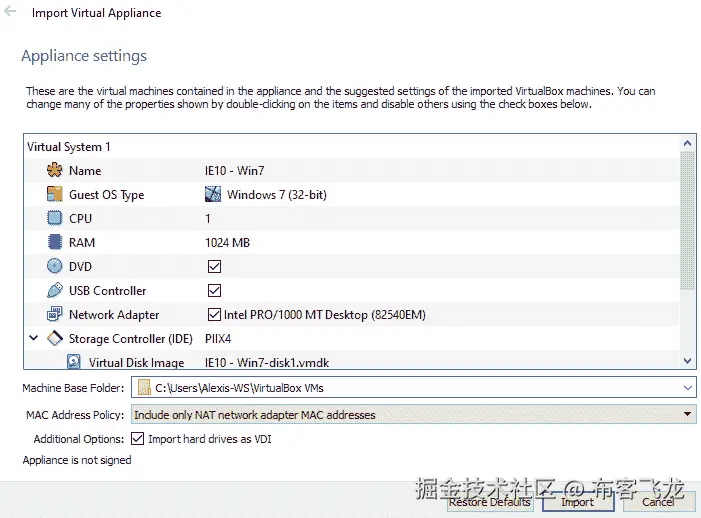The height and width of the screenshot is (518, 701).
Task: Toggle the DVD checkbox
Action: pos(214,266)
